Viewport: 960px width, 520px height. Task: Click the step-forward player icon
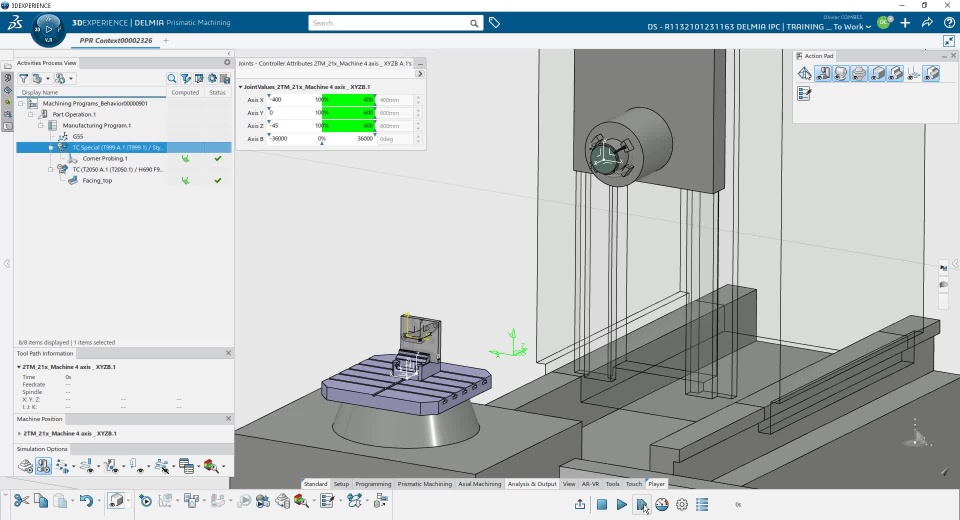click(x=642, y=505)
